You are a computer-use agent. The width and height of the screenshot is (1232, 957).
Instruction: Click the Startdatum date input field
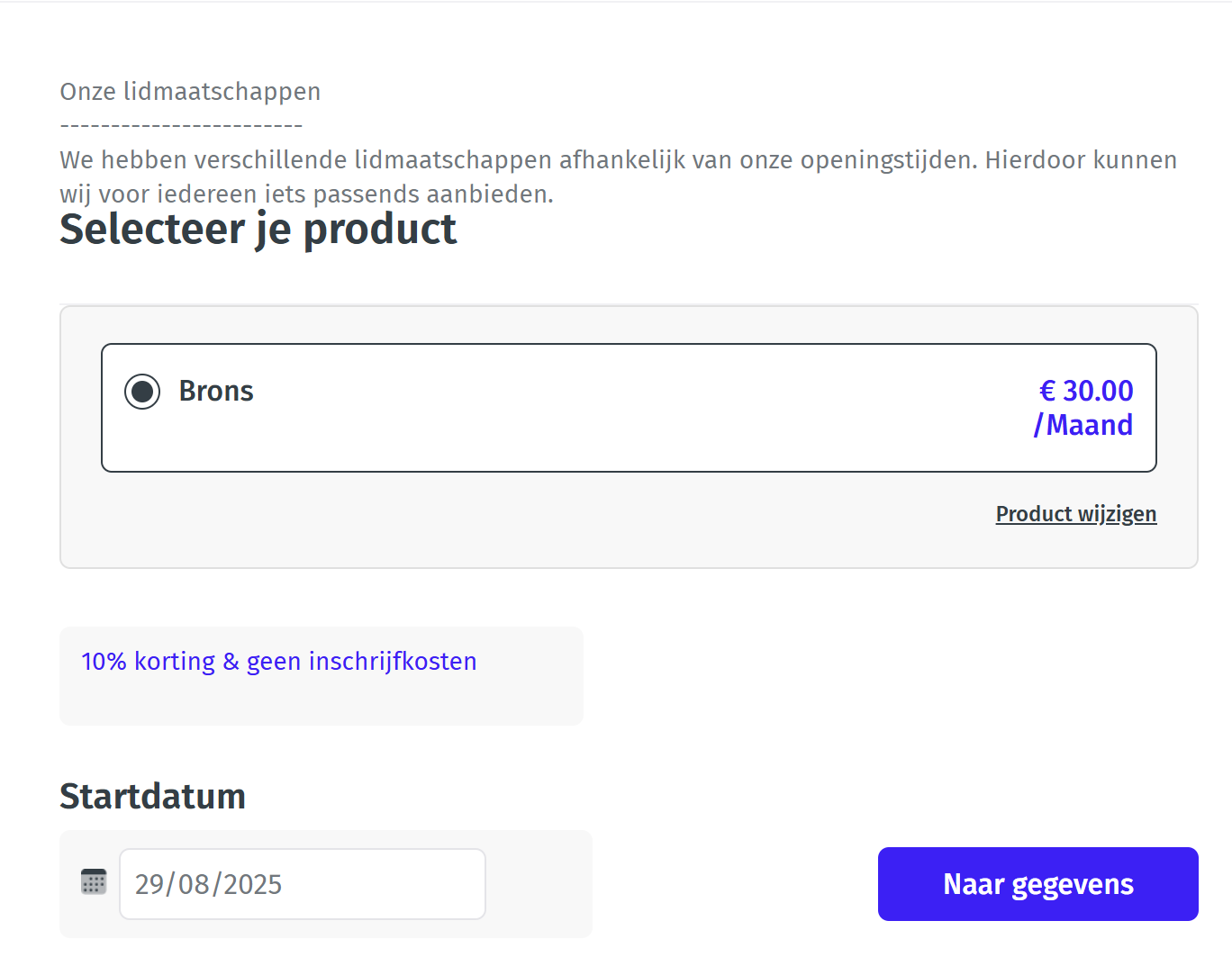(303, 884)
